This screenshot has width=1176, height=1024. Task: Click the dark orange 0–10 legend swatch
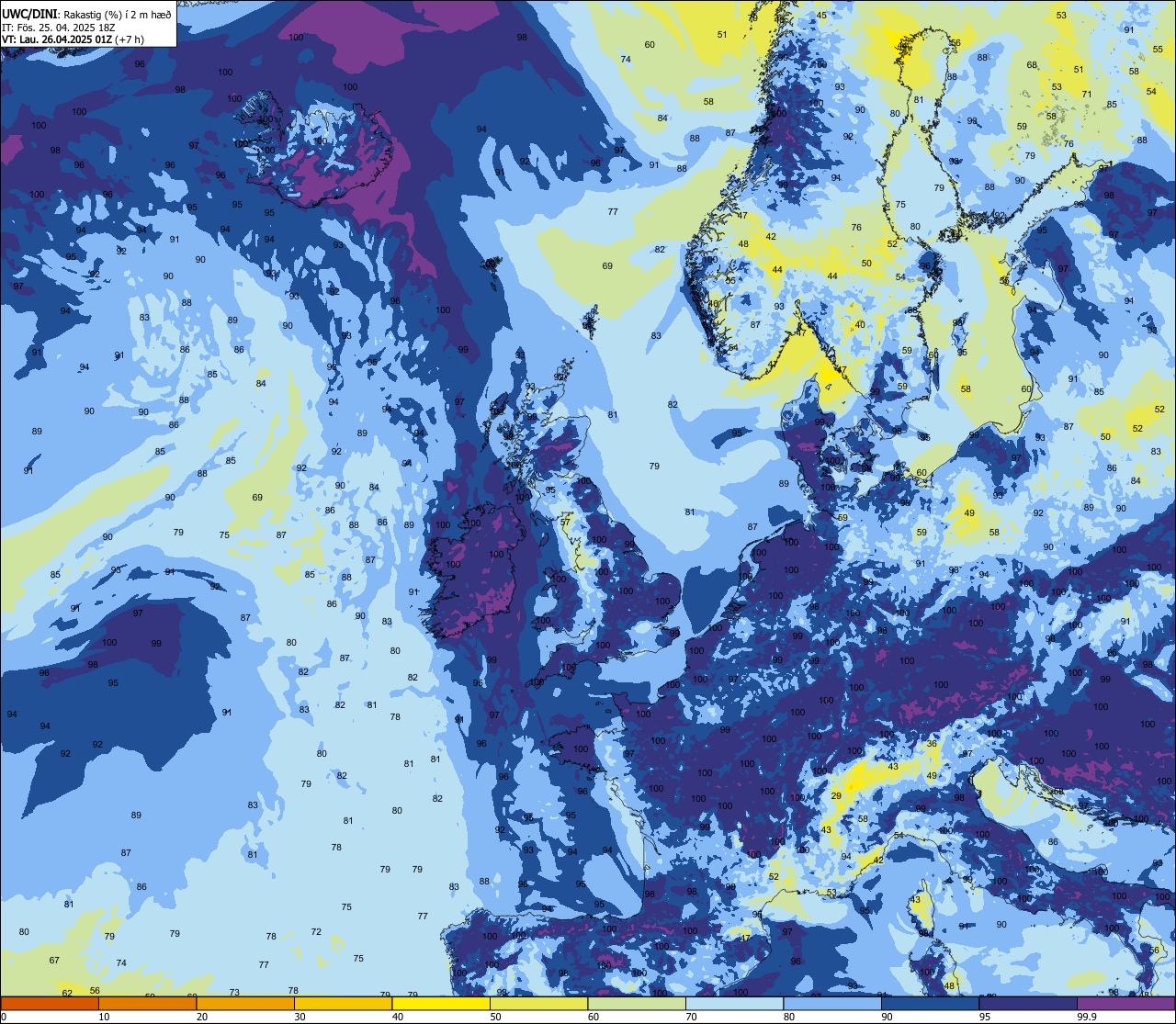50,1003
